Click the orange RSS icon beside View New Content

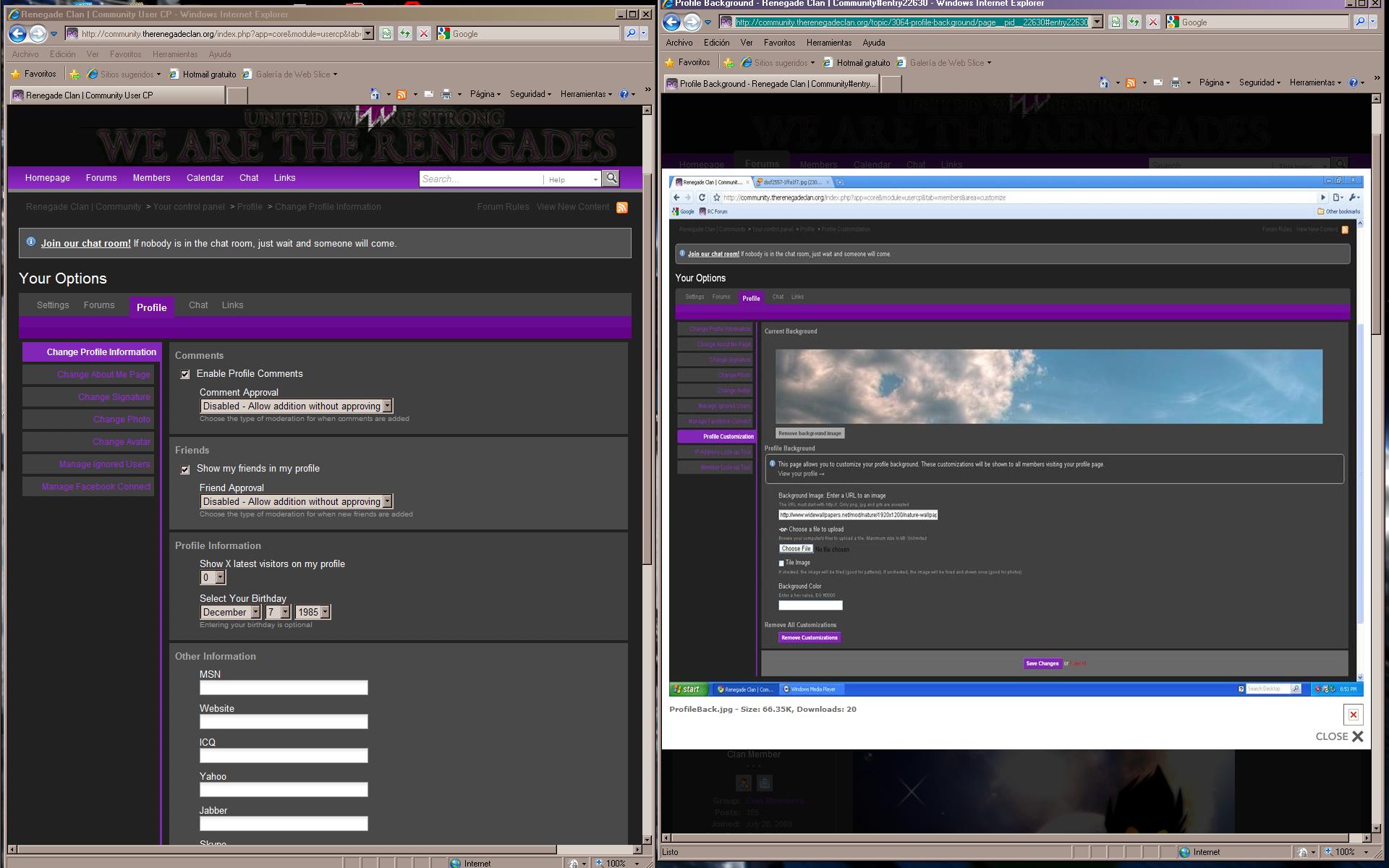(622, 208)
